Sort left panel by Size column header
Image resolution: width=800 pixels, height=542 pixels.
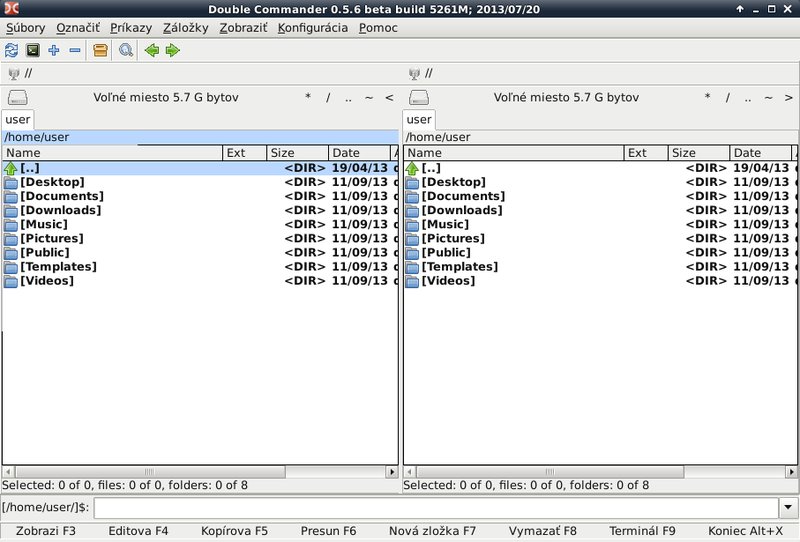[x=297, y=153]
